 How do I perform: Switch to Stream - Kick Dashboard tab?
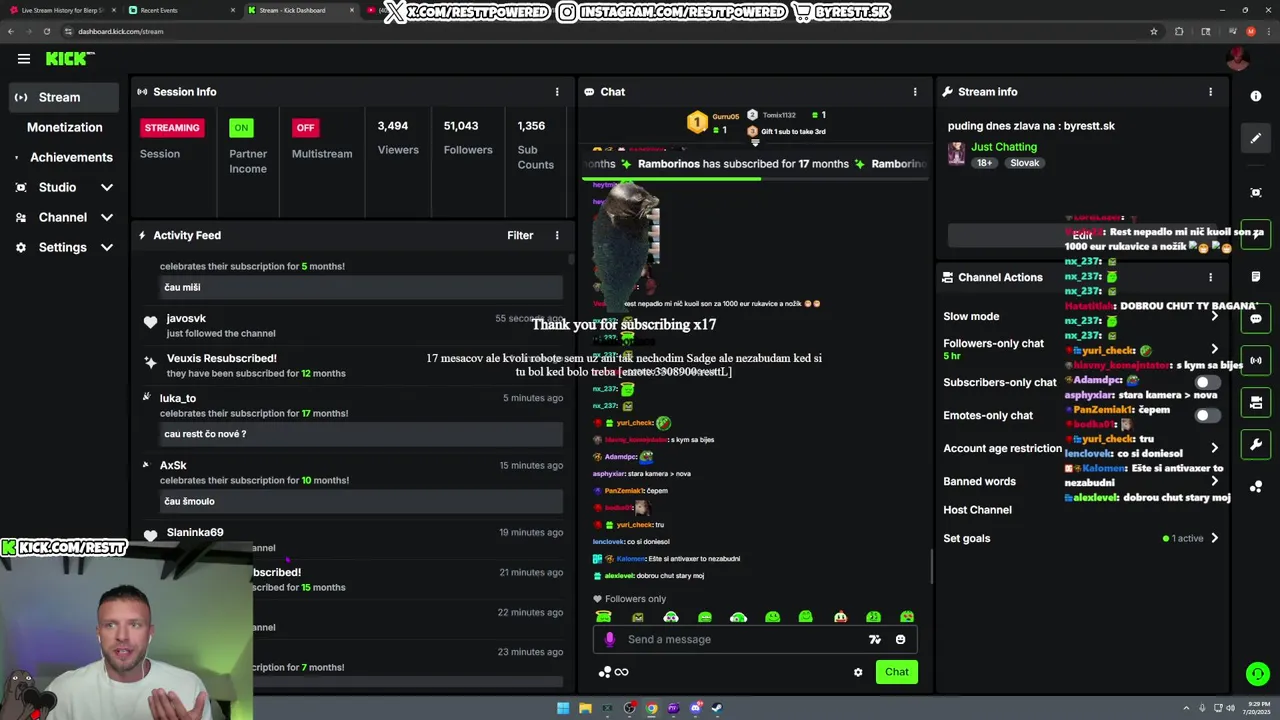299,10
